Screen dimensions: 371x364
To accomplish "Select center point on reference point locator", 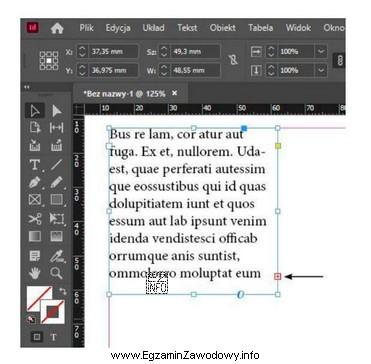I will pos(49,61).
